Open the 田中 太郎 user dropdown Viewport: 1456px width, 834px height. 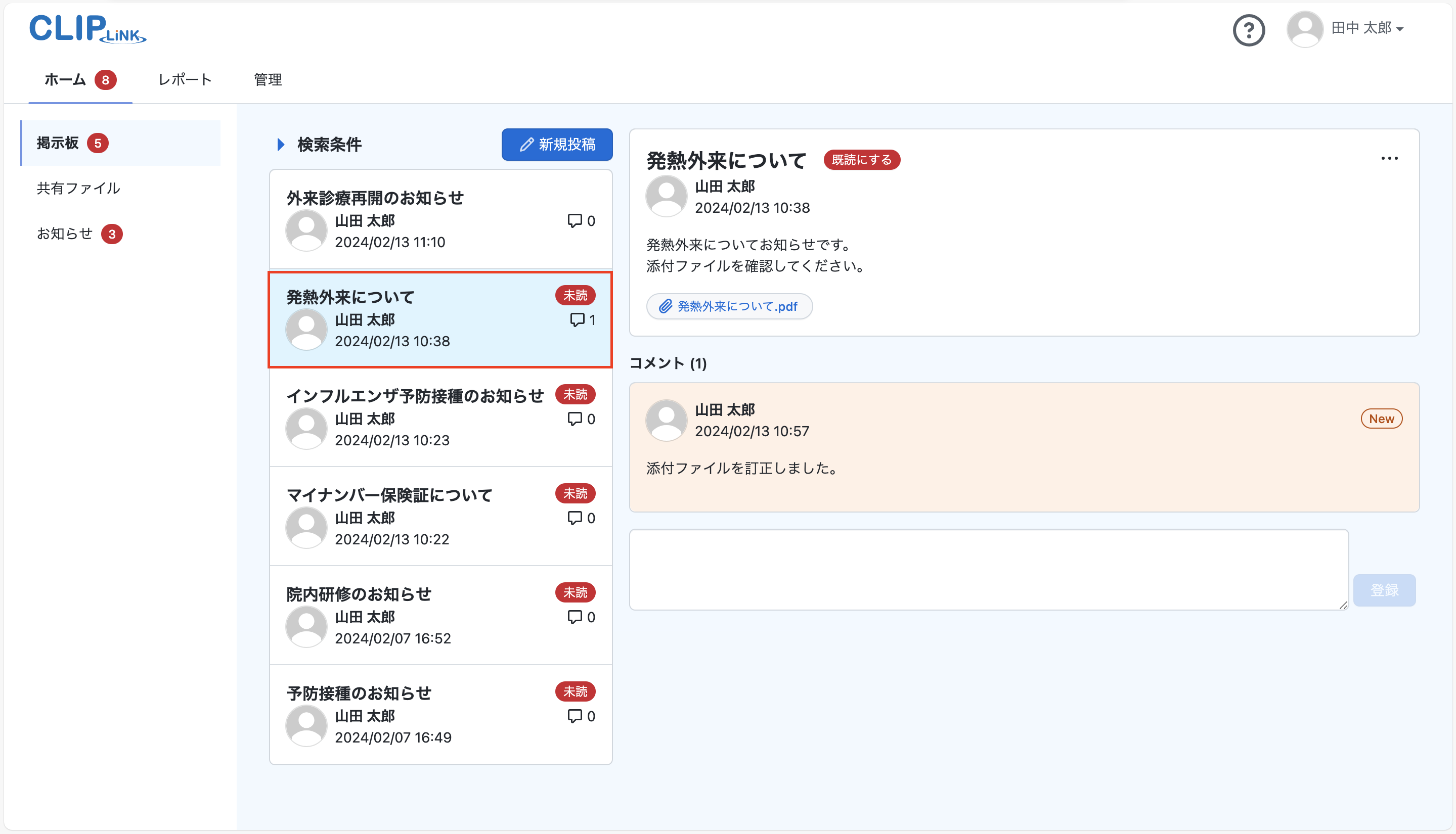click(1367, 28)
